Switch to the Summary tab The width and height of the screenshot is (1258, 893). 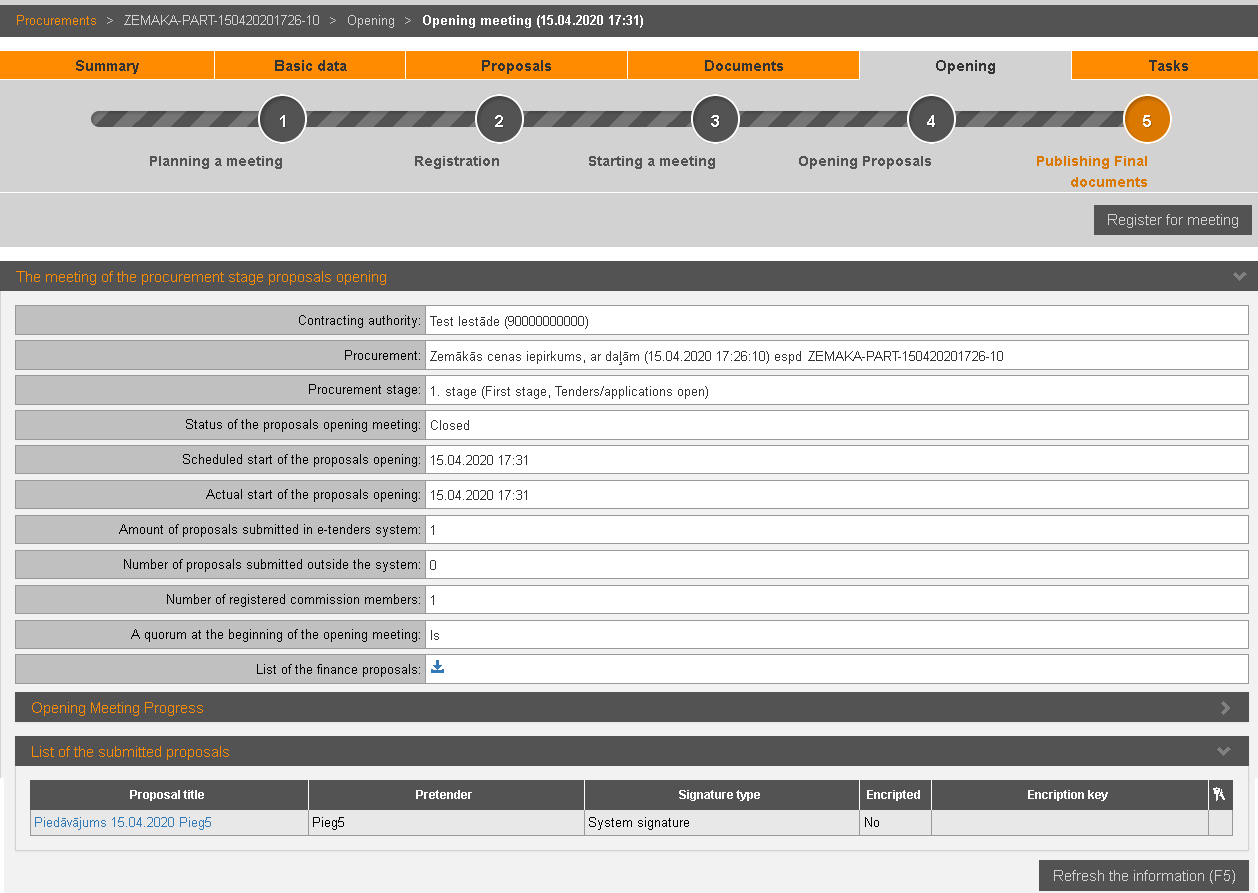(x=107, y=66)
